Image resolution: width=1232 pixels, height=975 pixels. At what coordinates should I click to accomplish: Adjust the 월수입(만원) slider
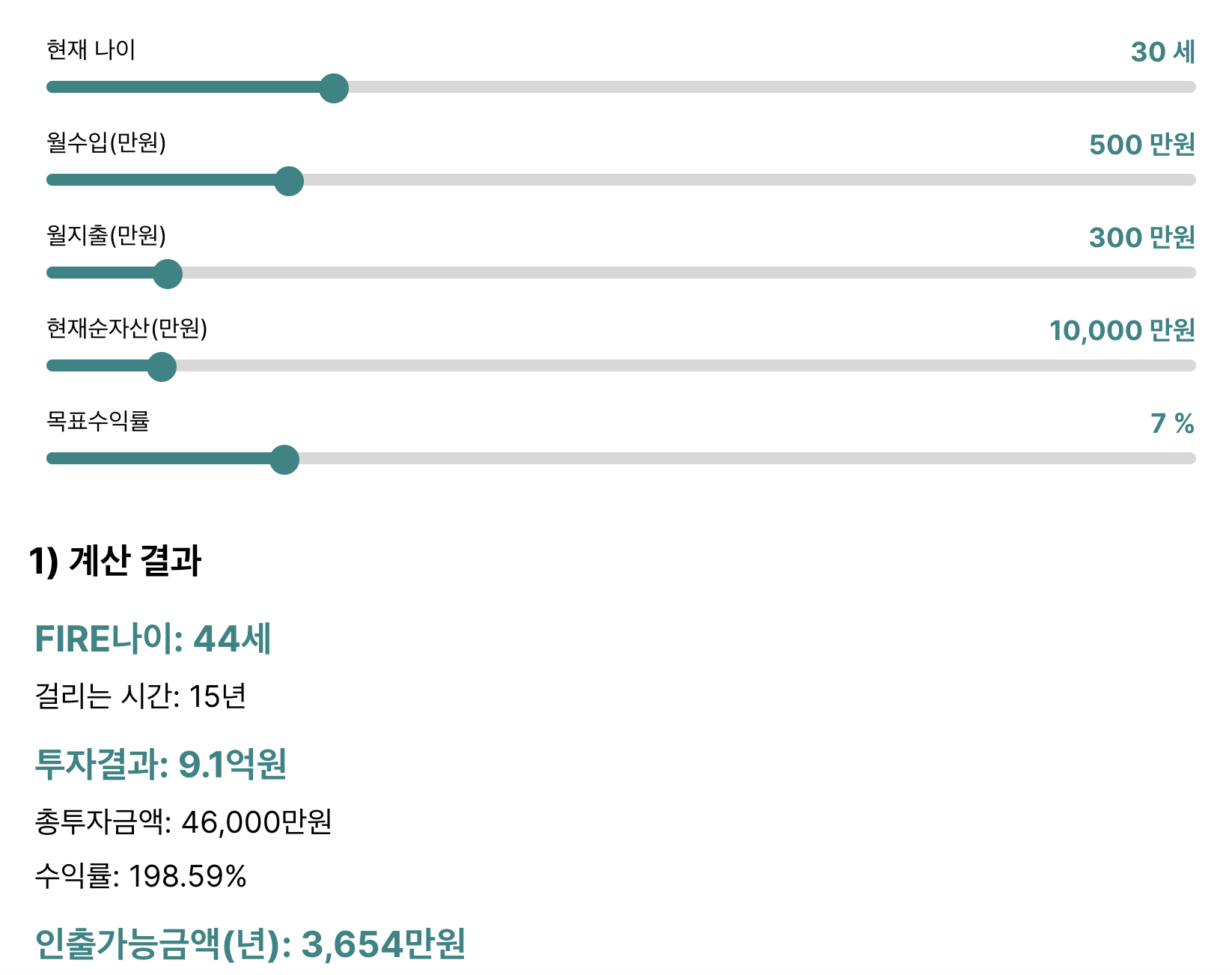tap(290, 180)
